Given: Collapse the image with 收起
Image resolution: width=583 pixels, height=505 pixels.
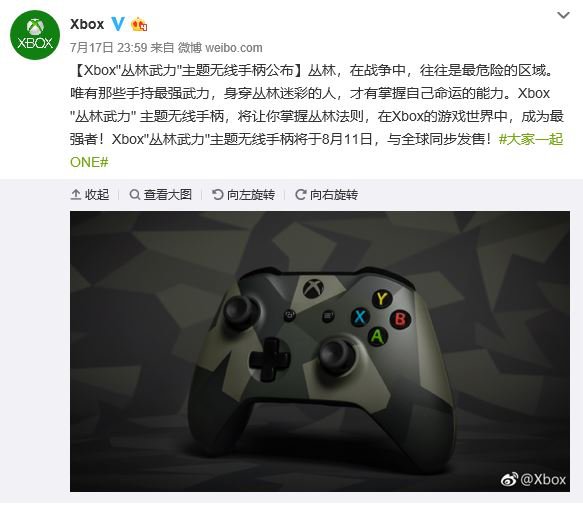Looking at the screenshot, I should [90, 194].
